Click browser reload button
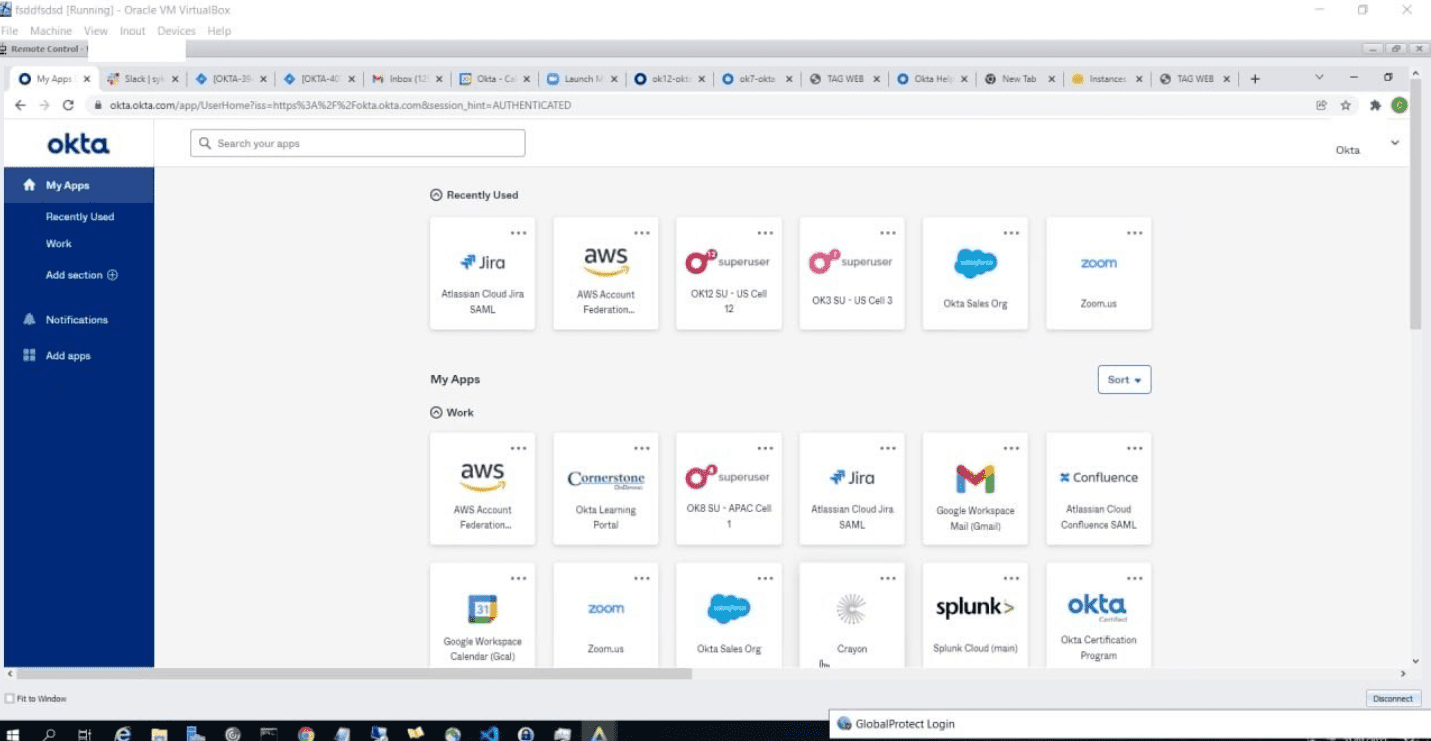The height and width of the screenshot is (741, 1431). point(68,105)
